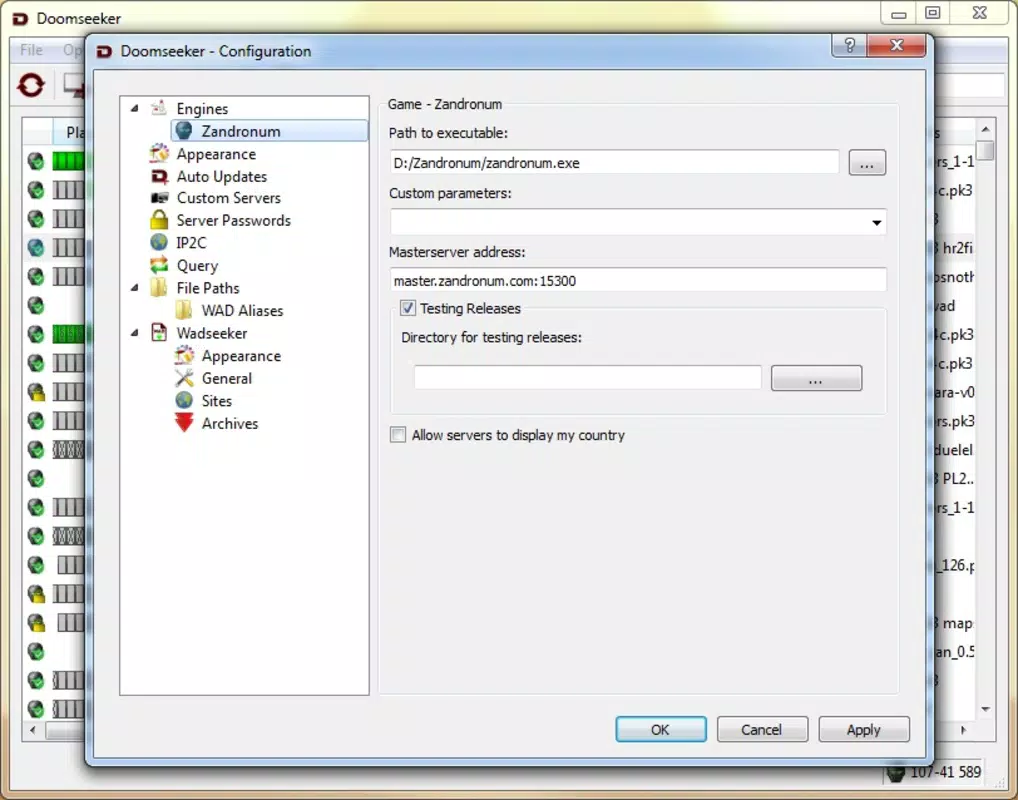Image resolution: width=1018 pixels, height=800 pixels.
Task: Toggle the Testing Releases checkbox
Action: [x=408, y=308]
